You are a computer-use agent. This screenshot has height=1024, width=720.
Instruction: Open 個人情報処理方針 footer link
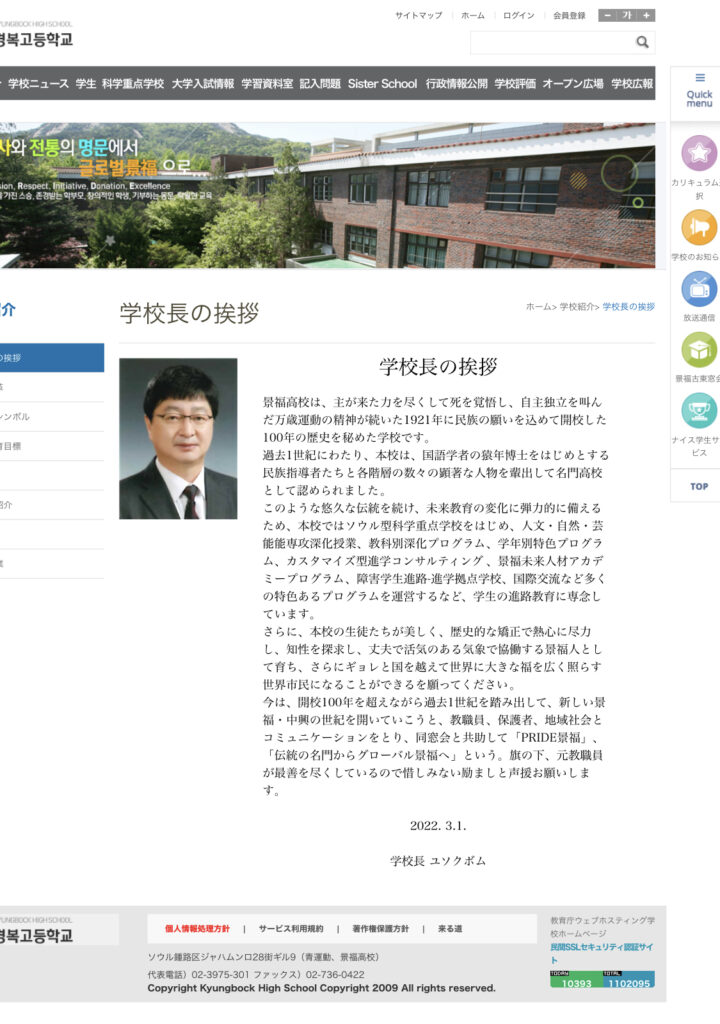[197, 929]
